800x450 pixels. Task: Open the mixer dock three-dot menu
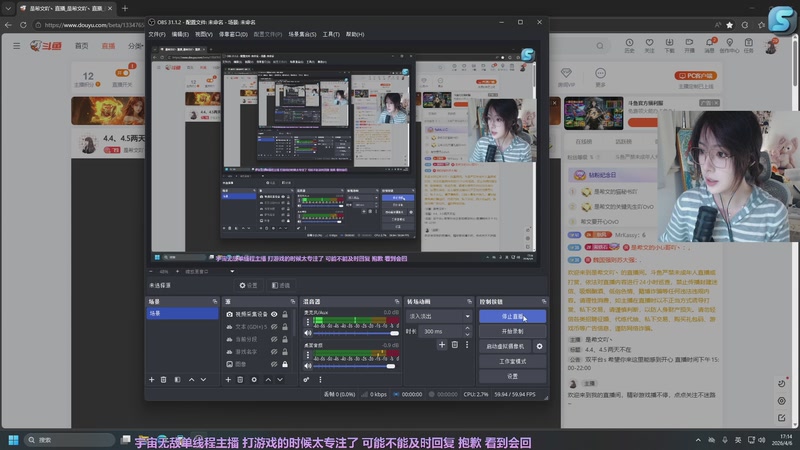click(320, 380)
